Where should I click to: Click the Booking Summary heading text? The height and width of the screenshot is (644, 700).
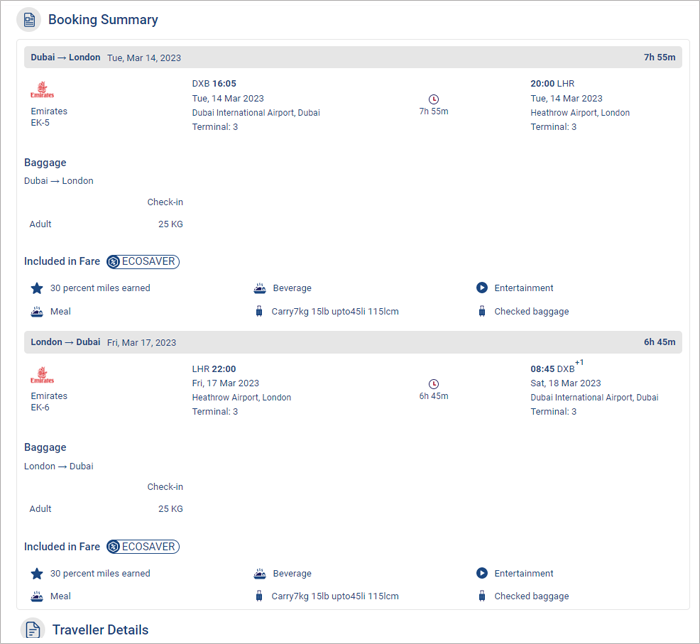(x=103, y=19)
